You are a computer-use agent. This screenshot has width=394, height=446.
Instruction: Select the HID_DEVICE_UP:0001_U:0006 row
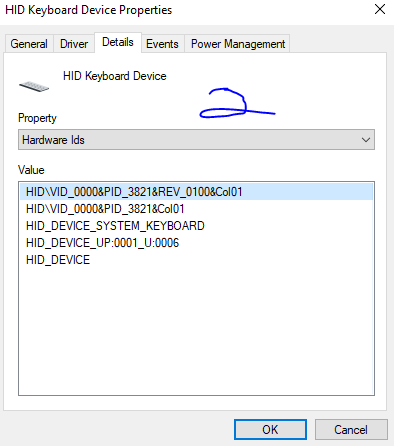click(x=196, y=243)
